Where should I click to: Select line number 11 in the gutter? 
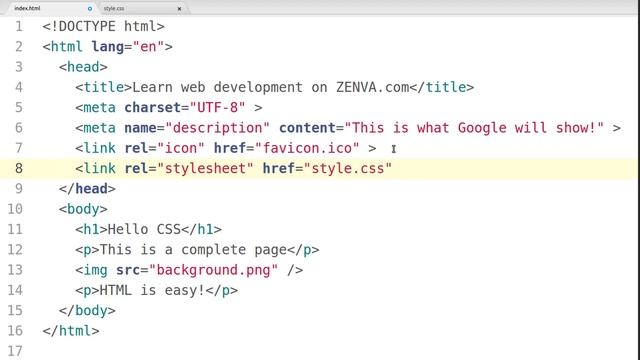click(15, 229)
